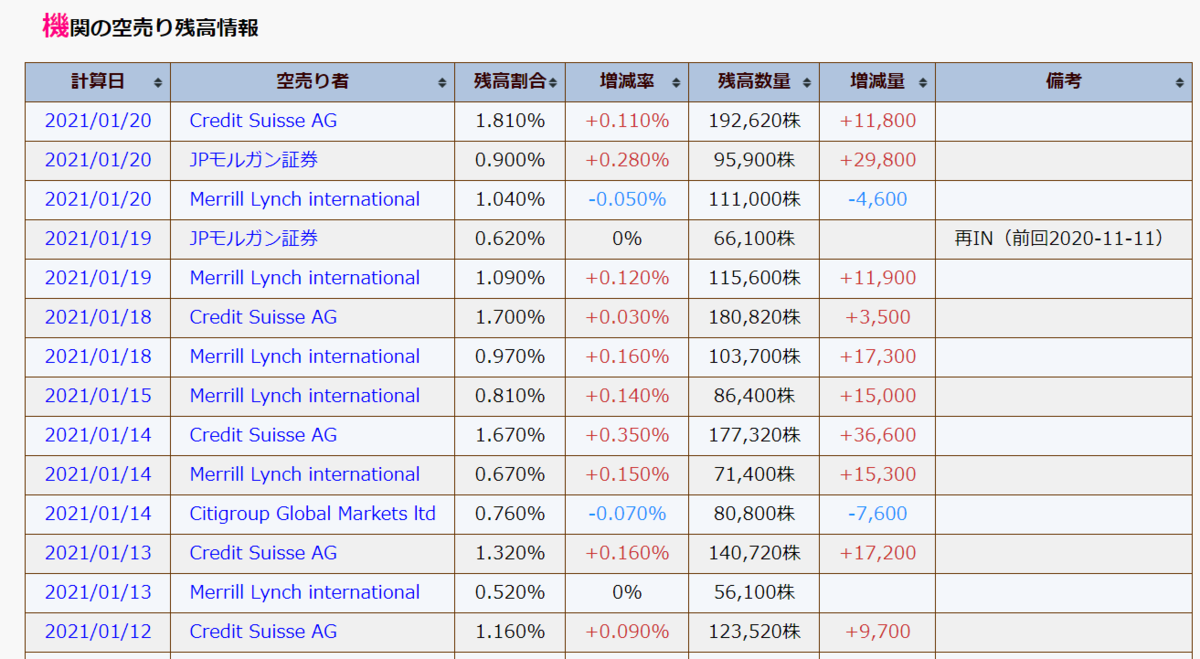Select the 86,400株 balance cell

pyautogui.click(x=754, y=396)
